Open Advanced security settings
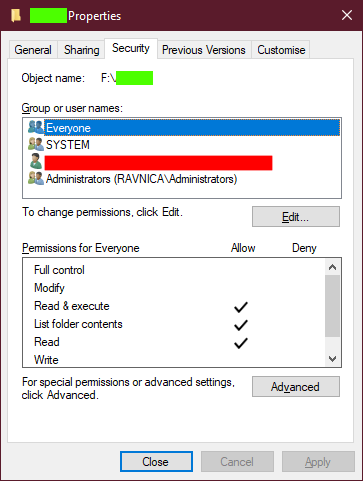Screen dimensions: 363x481 point(296,387)
